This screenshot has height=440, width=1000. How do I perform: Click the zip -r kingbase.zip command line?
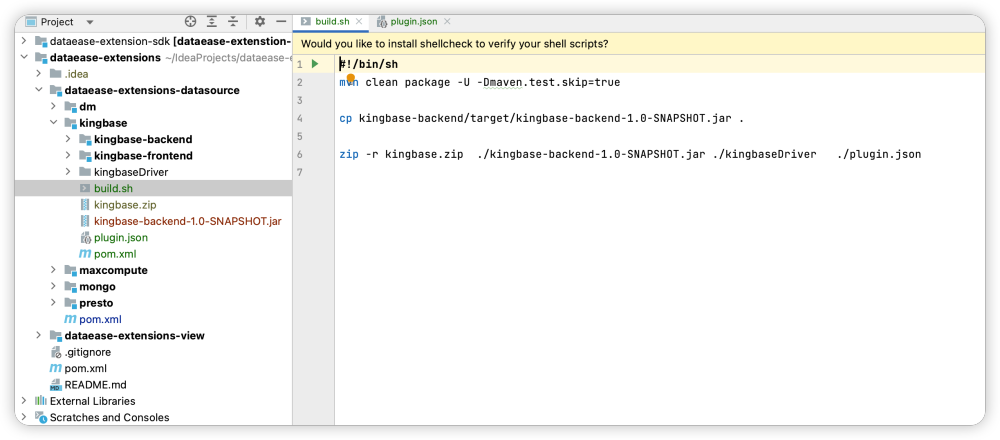pos(630,154)
